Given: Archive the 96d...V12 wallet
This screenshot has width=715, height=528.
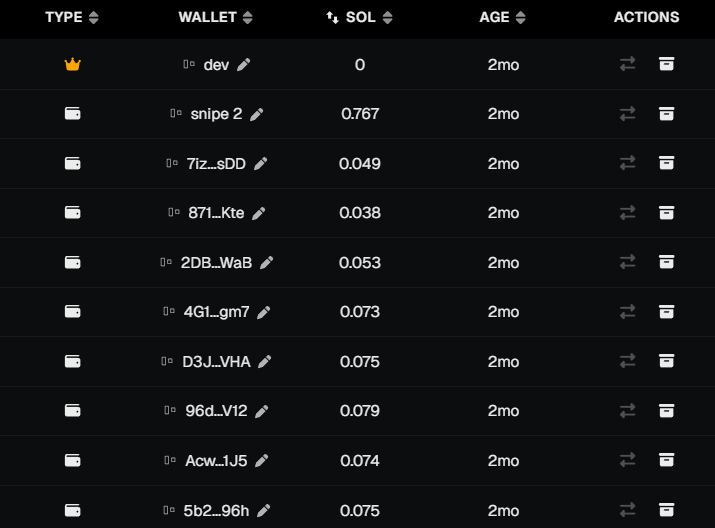Looking at the screenshot, I should [666, 410].
